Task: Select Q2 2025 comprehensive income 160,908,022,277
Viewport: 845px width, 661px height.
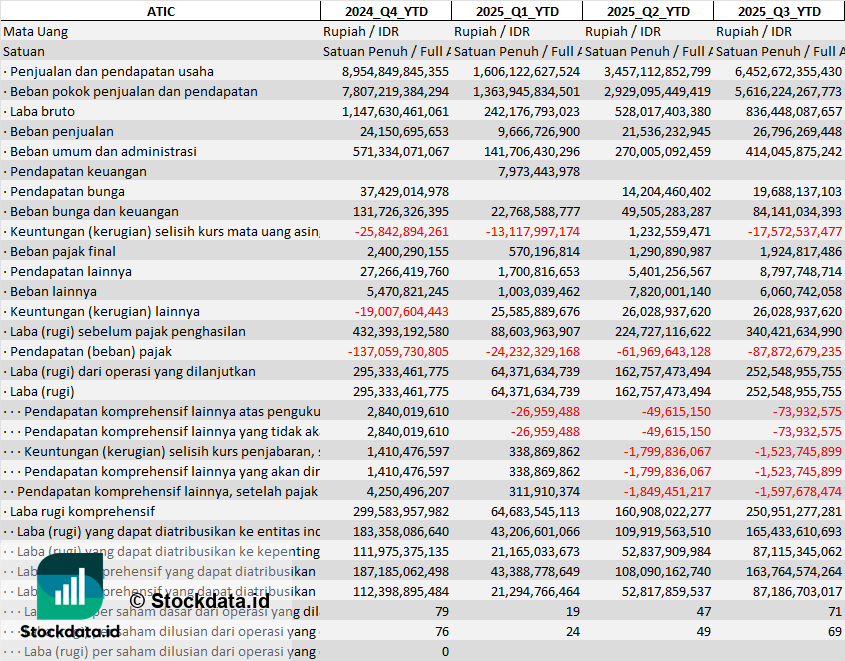Action: pyautogui.click(x=660, y=511)
